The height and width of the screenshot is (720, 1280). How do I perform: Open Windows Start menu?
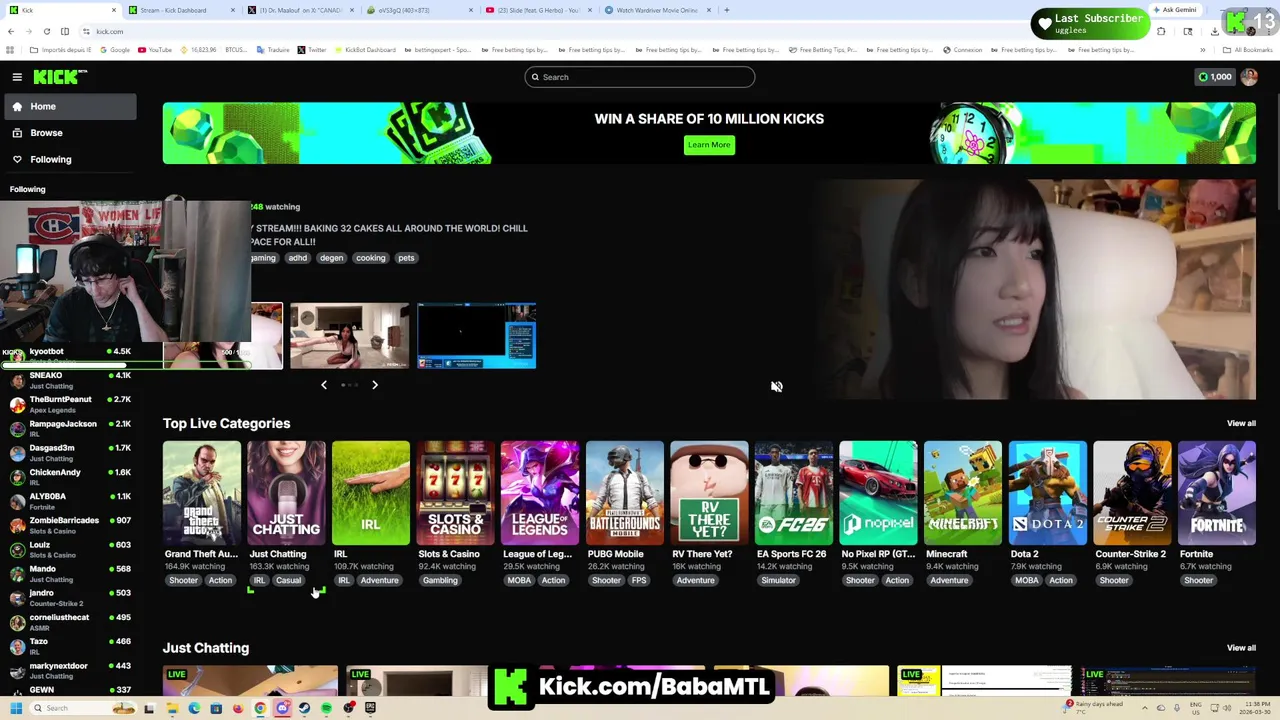16,708
